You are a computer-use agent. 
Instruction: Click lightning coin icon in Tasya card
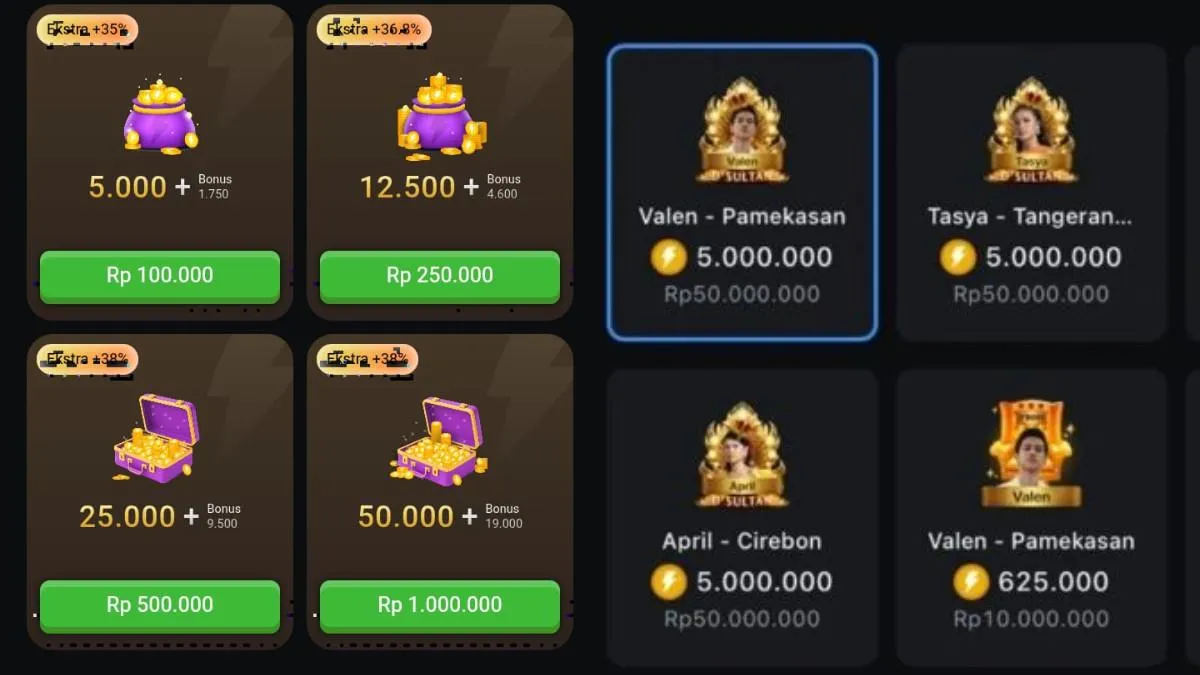(958, 257)
